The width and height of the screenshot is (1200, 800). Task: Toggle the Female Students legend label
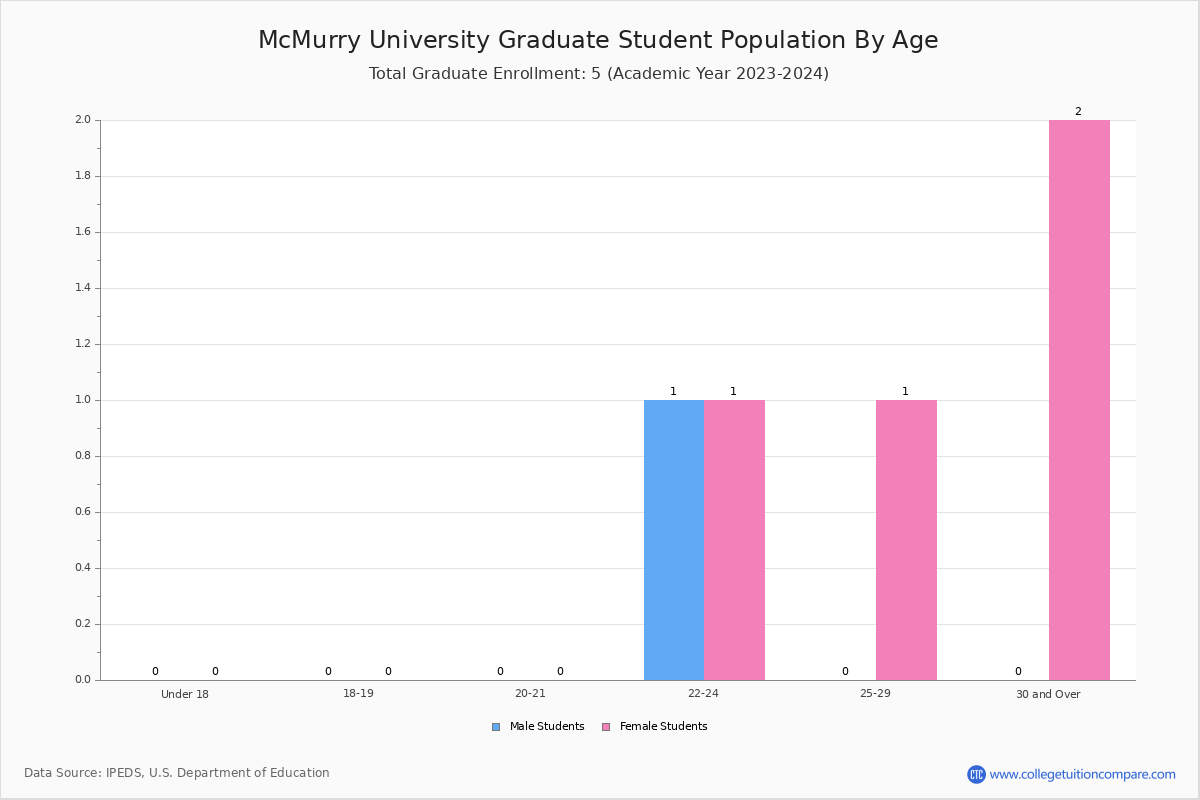[x=663, y=727]
